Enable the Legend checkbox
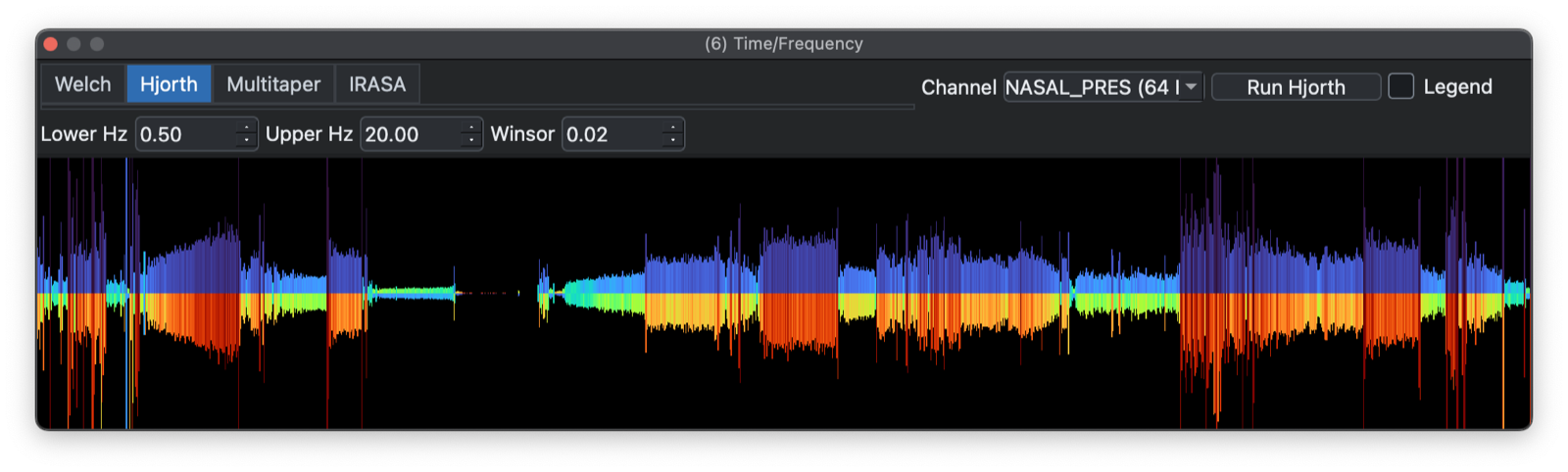This screenshot has height=472, width=1568. click(x=1401, y=86)
